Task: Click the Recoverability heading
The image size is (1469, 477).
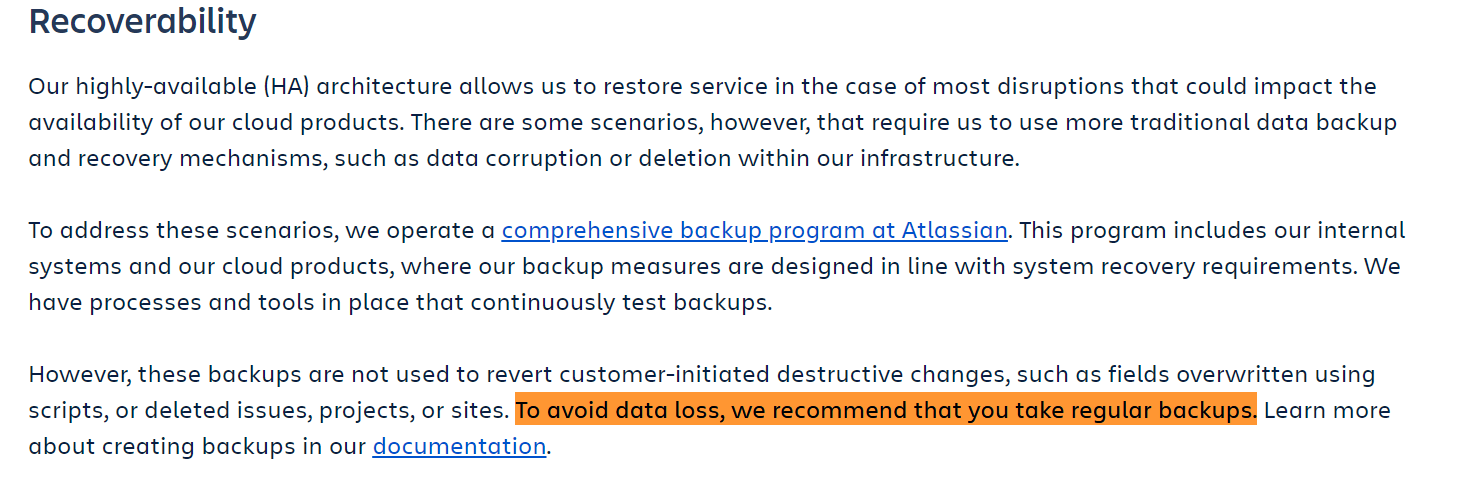Action: pyautogui.click(x=142, y=21)
